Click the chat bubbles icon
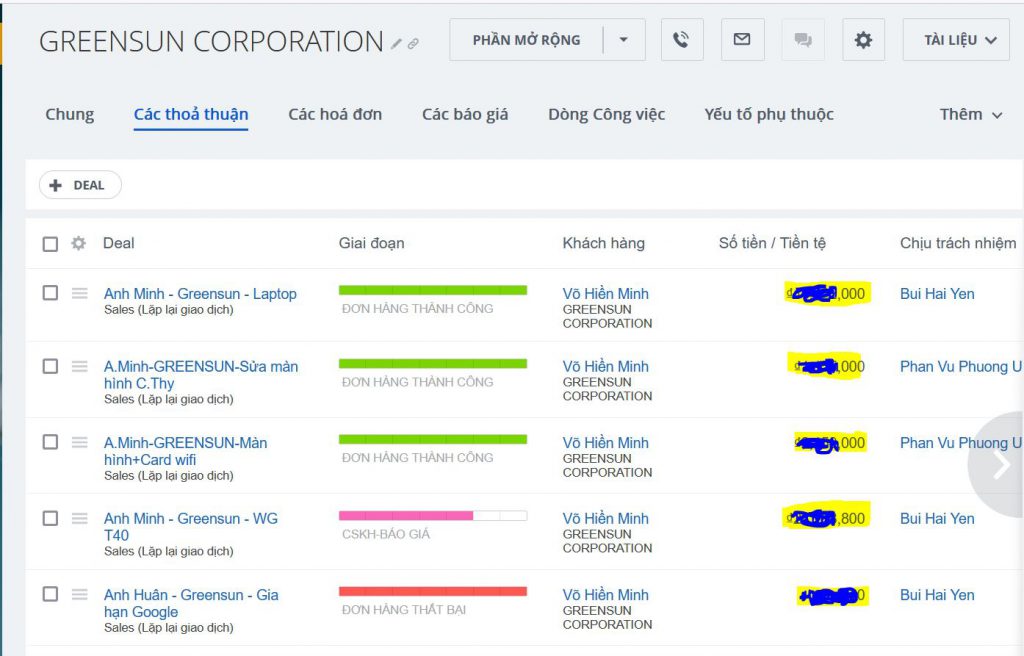This screenshot has width=1024, height=656. coord(802,40)
